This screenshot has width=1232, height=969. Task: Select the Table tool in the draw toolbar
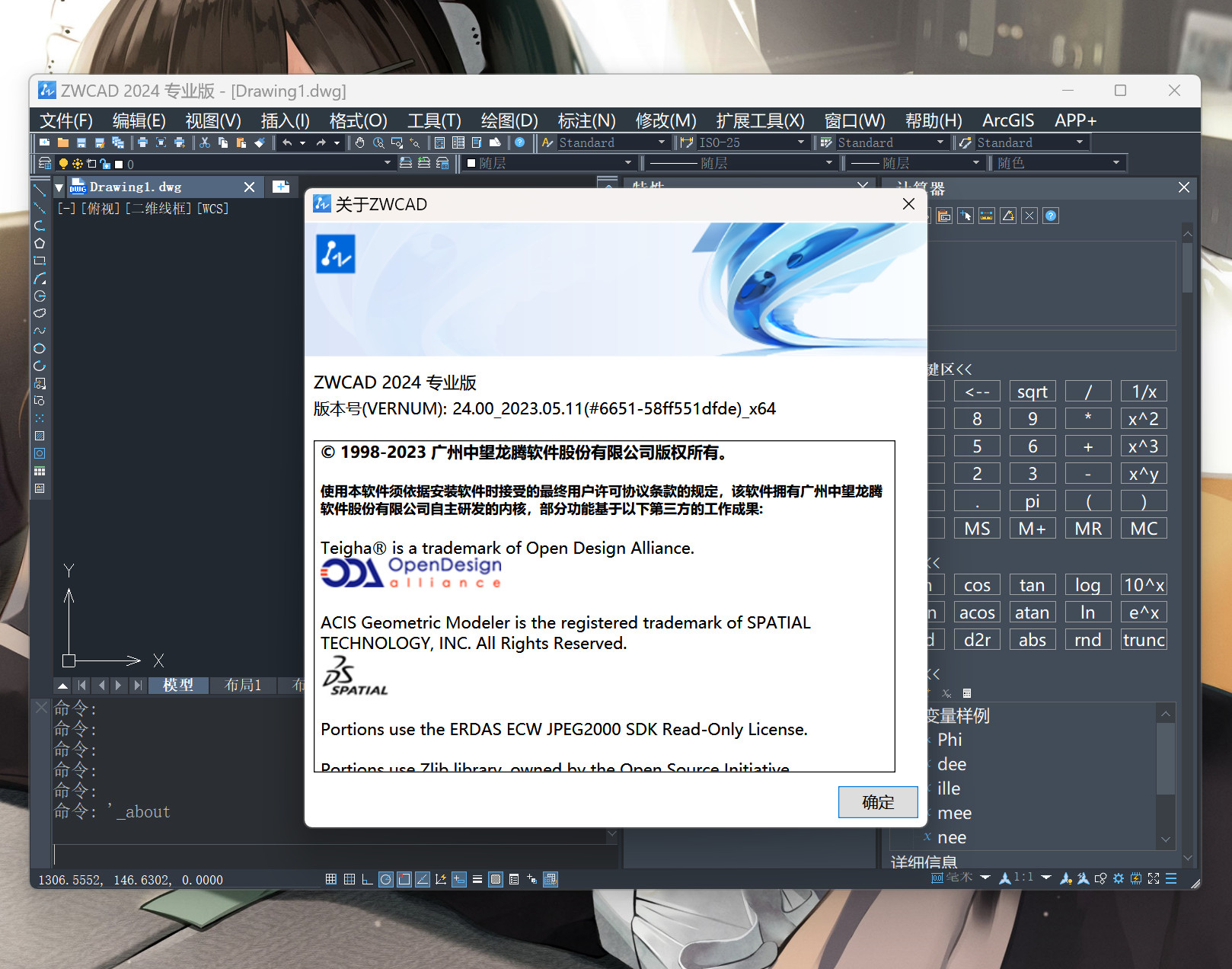[40, 471]
